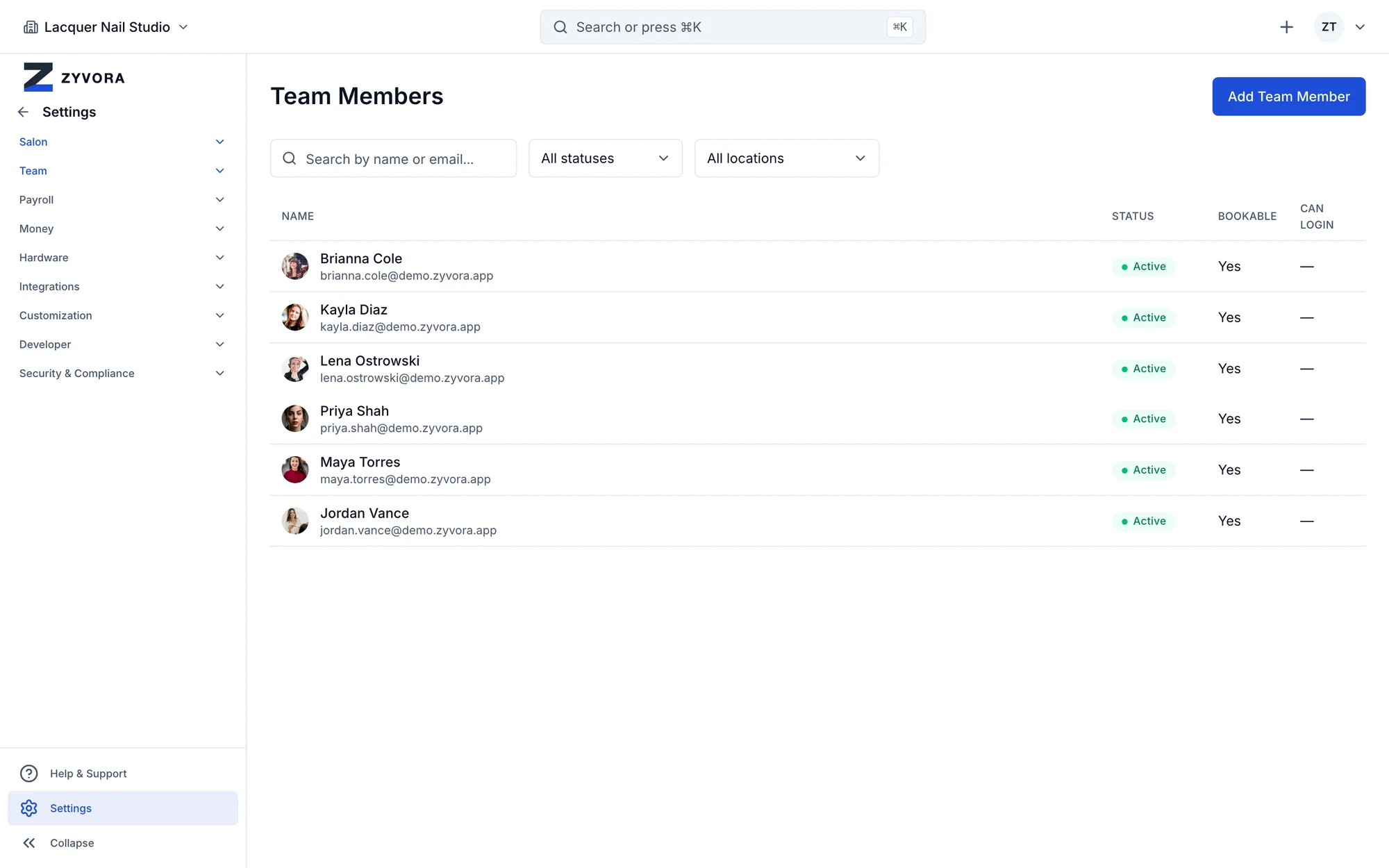Expand the Developer settings section
Image resolution: width=1389 pixels, height=868 pixels.
pyautogui.click(x=122, y=344)
